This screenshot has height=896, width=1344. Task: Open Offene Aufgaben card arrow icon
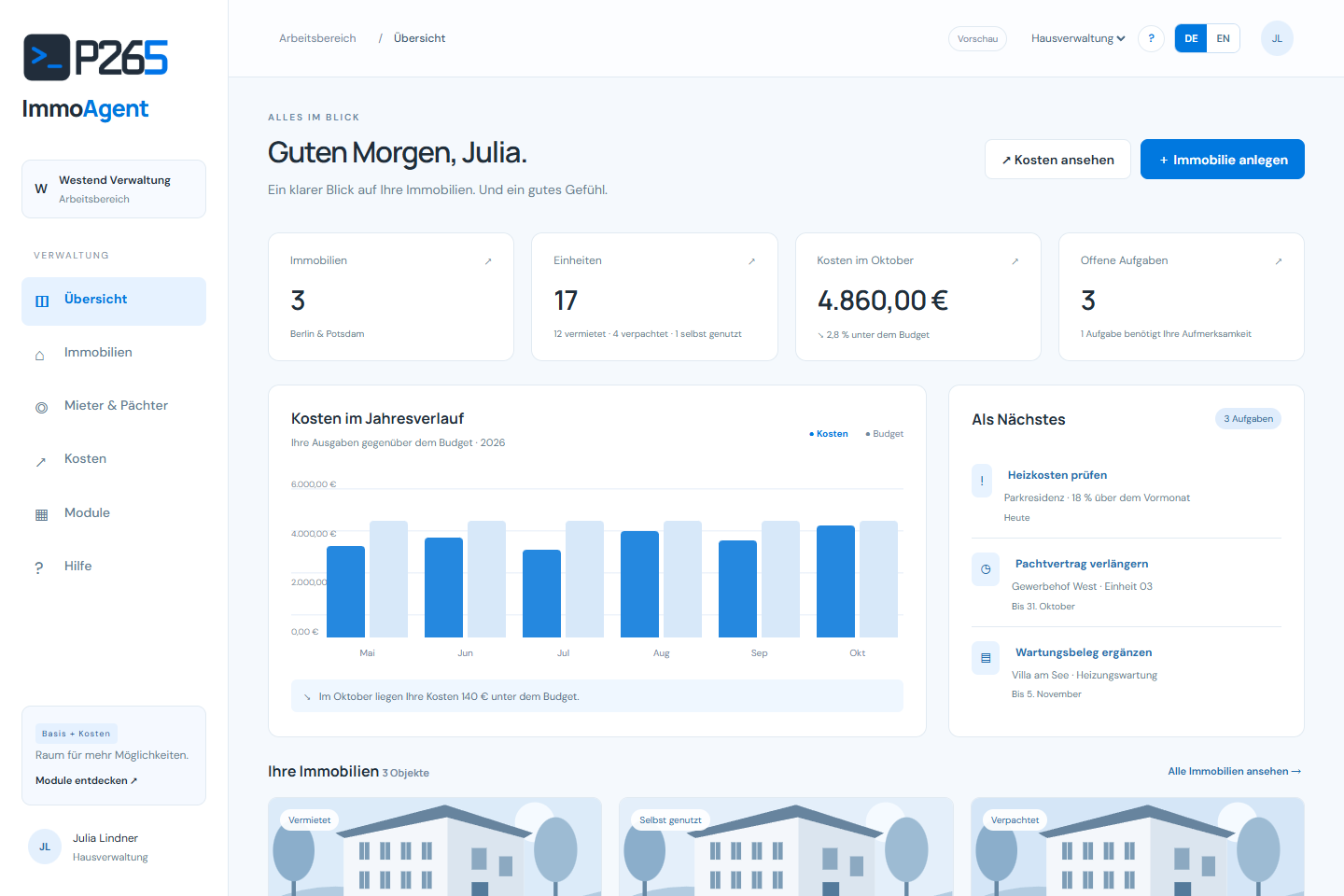1279,261
